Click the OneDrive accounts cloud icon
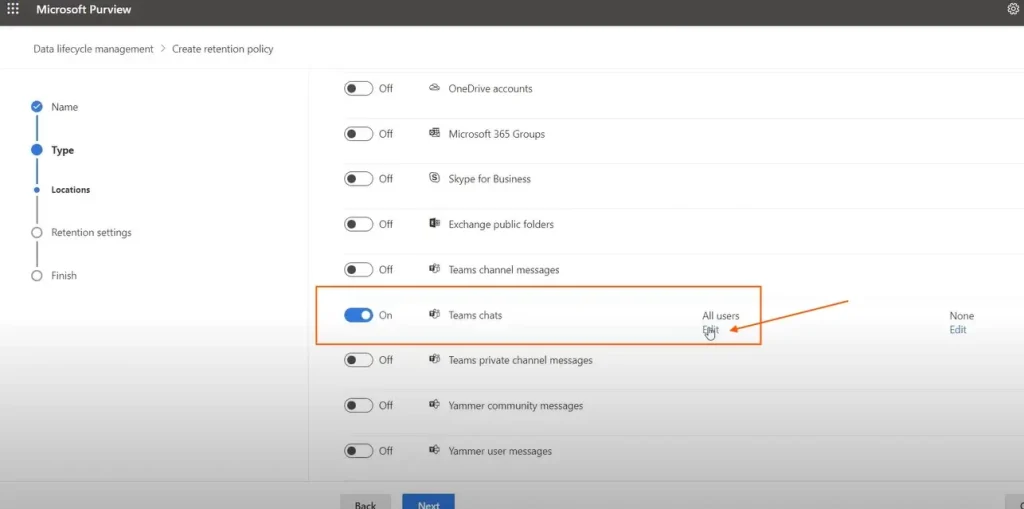The image size is (1024, 509). tap(434, 88)
